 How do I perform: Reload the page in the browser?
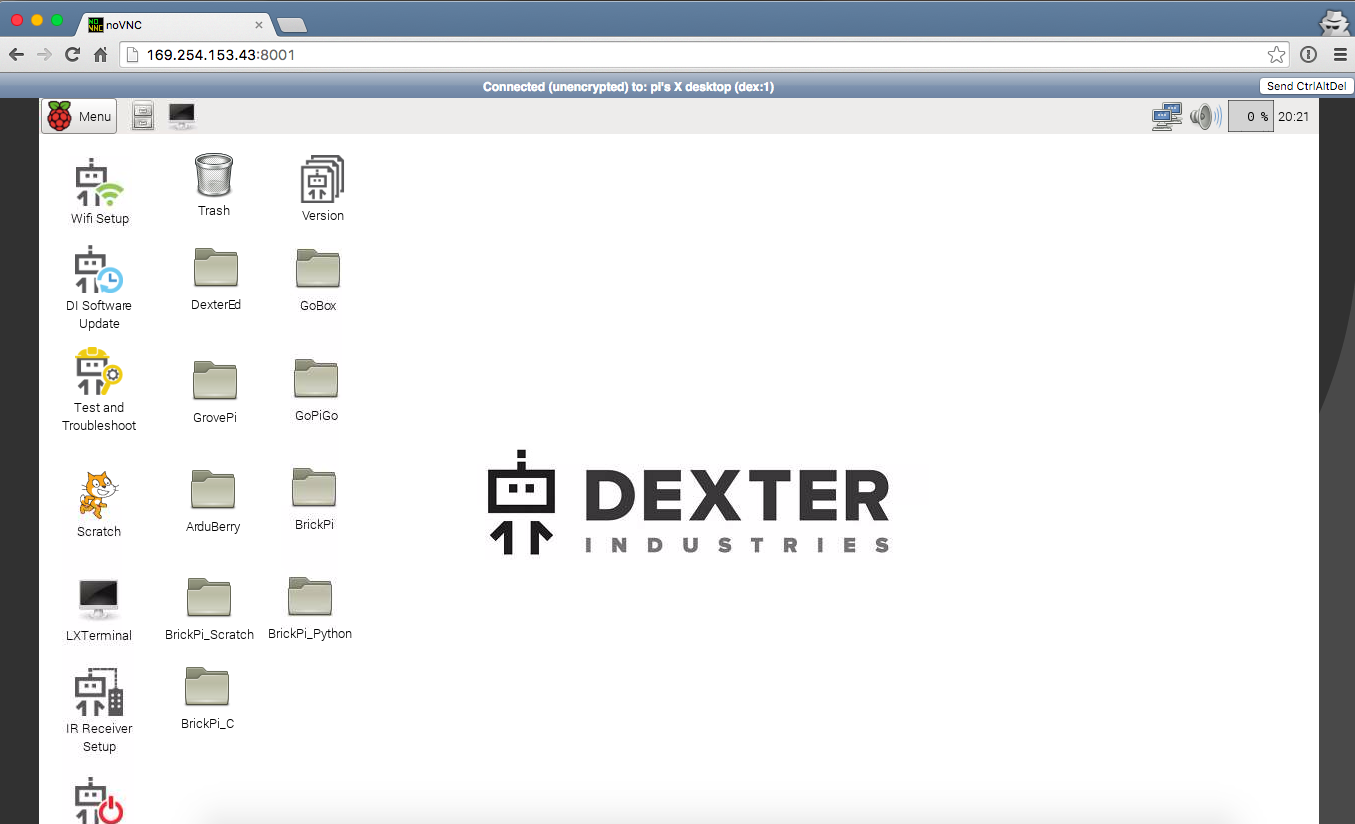coord(72,55)
